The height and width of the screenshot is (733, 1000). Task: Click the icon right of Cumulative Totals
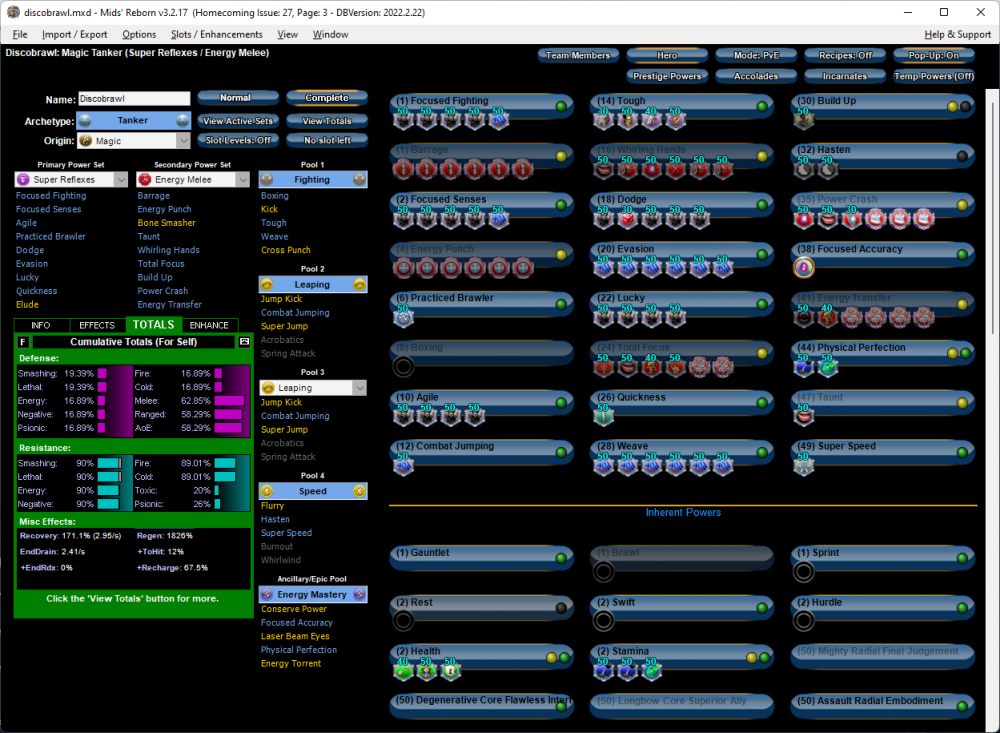click(x=244, y=342)
